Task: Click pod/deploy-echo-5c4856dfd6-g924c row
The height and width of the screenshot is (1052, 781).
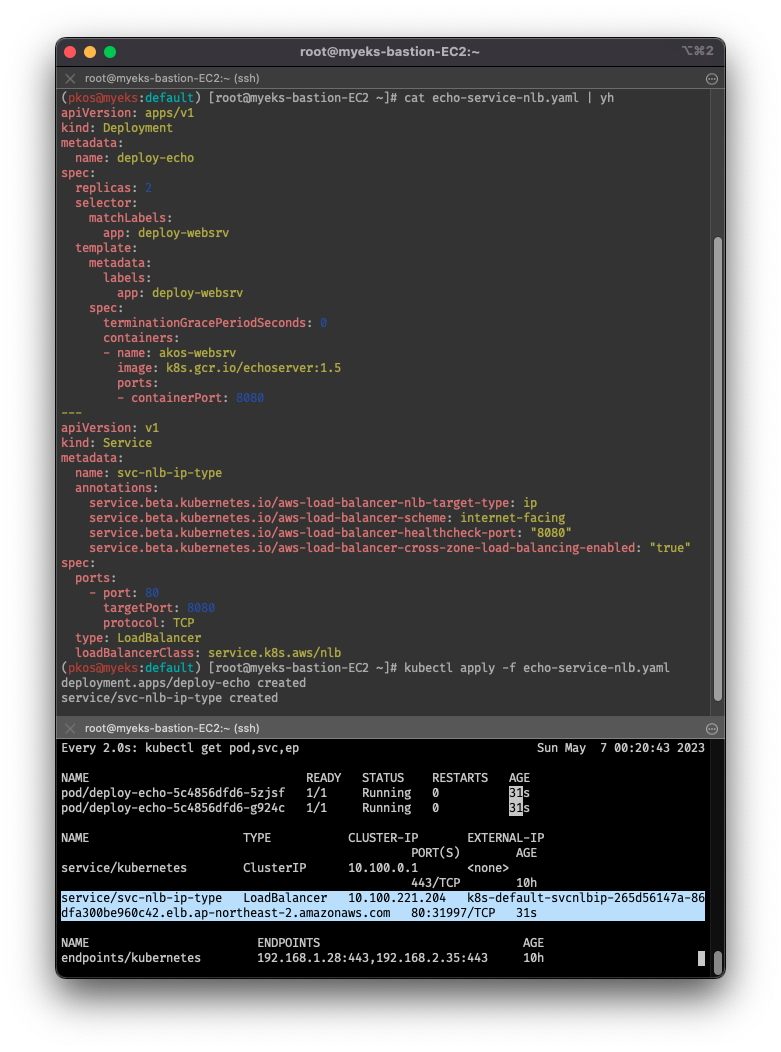Action: click(x=295, y=808)
